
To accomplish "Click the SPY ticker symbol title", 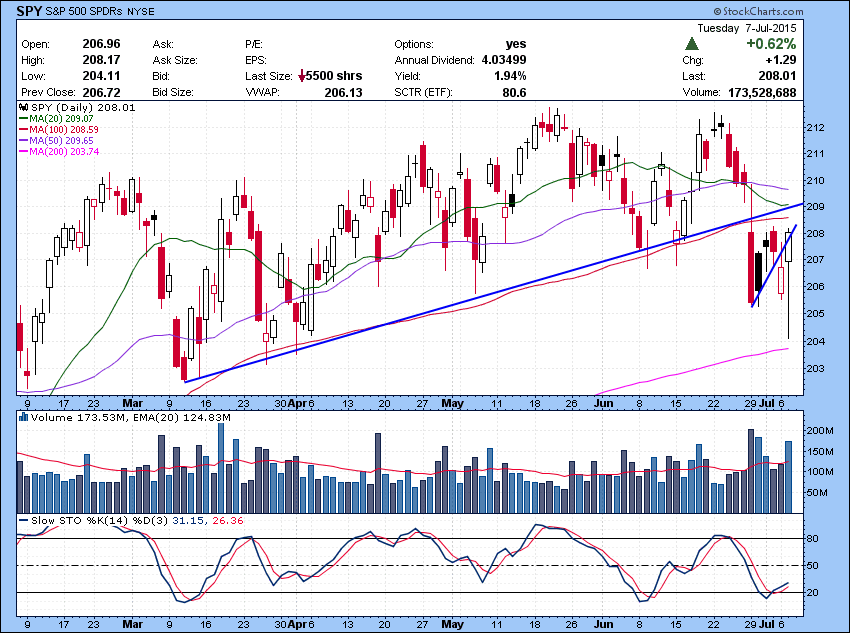I will pos(29,10).
